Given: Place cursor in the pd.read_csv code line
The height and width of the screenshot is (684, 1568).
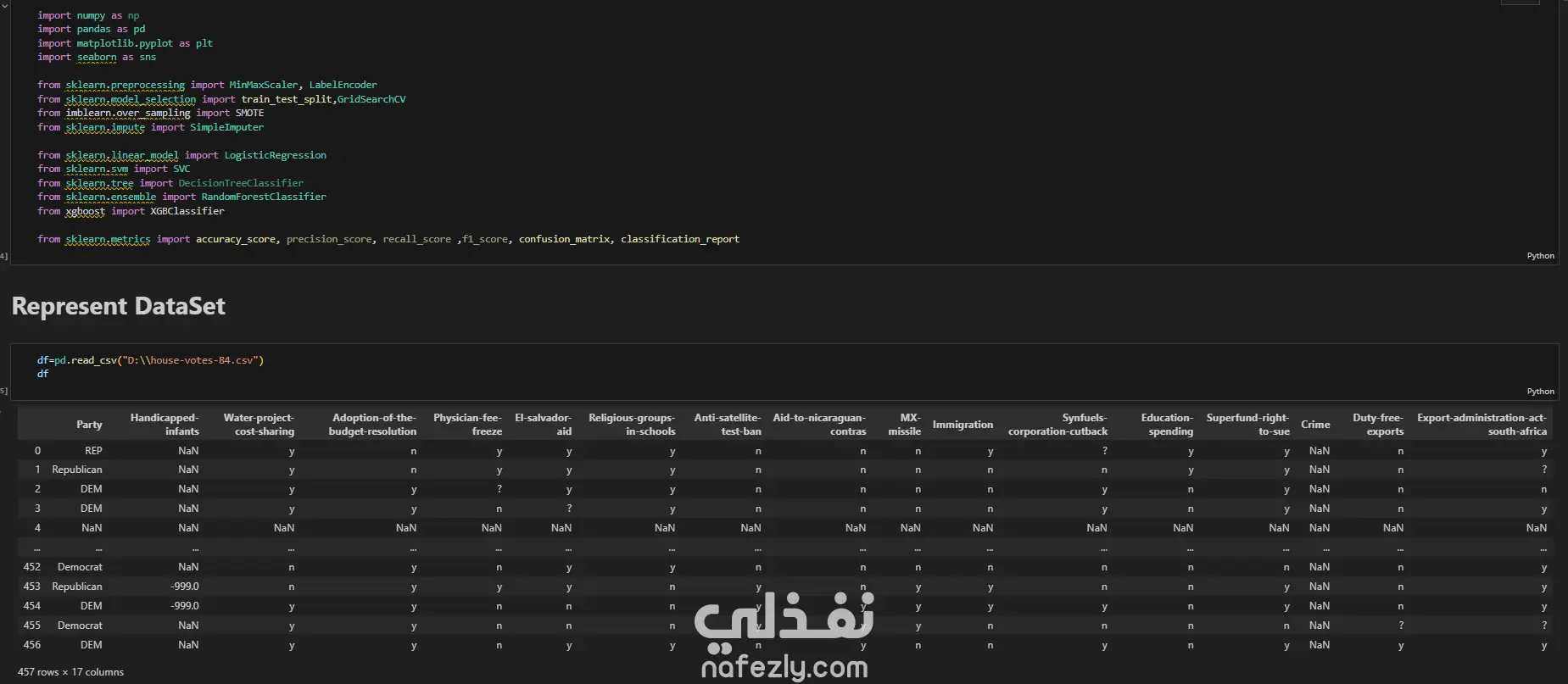Looking at the screenshot, I should [x=150, y=360].
